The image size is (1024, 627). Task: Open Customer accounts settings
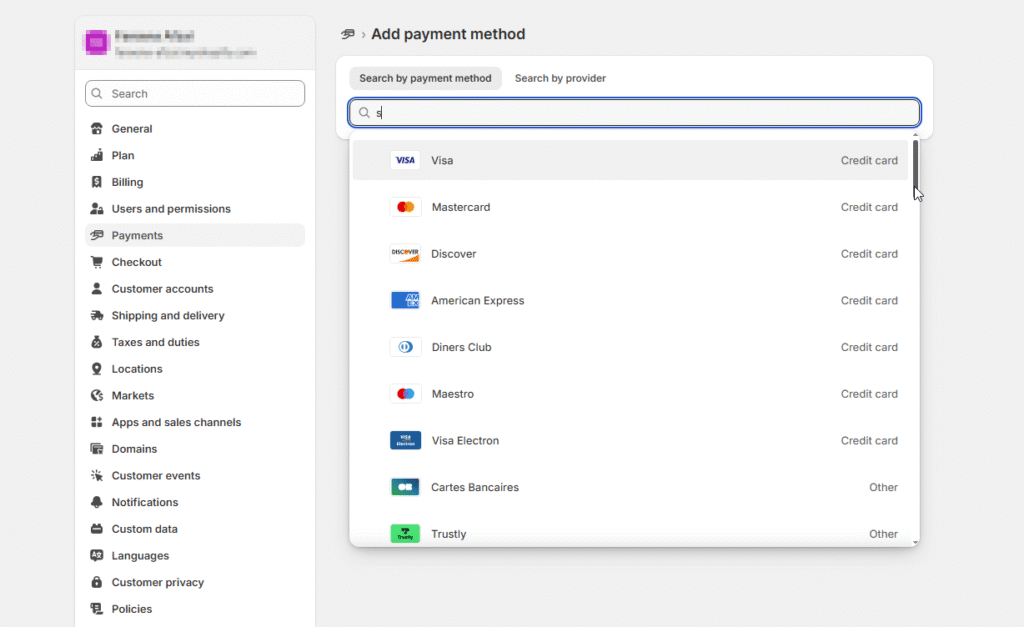195,289
